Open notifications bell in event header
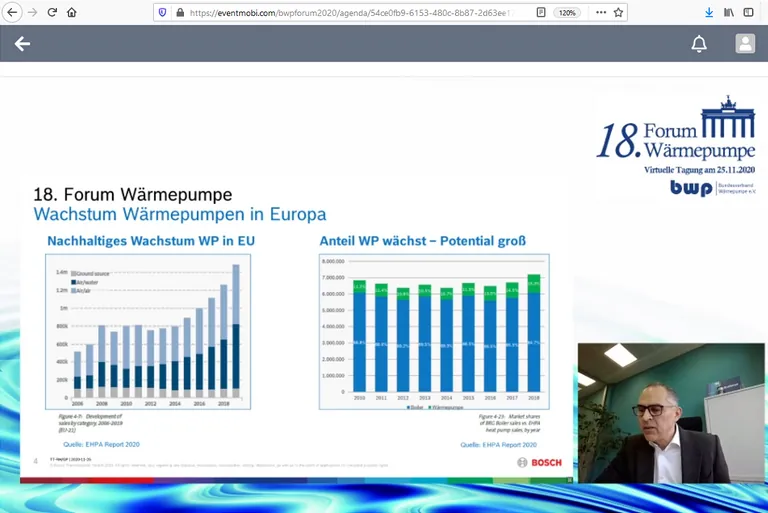Image resolution: width=768 pixels, height=513 pixels. pos(699,44)
